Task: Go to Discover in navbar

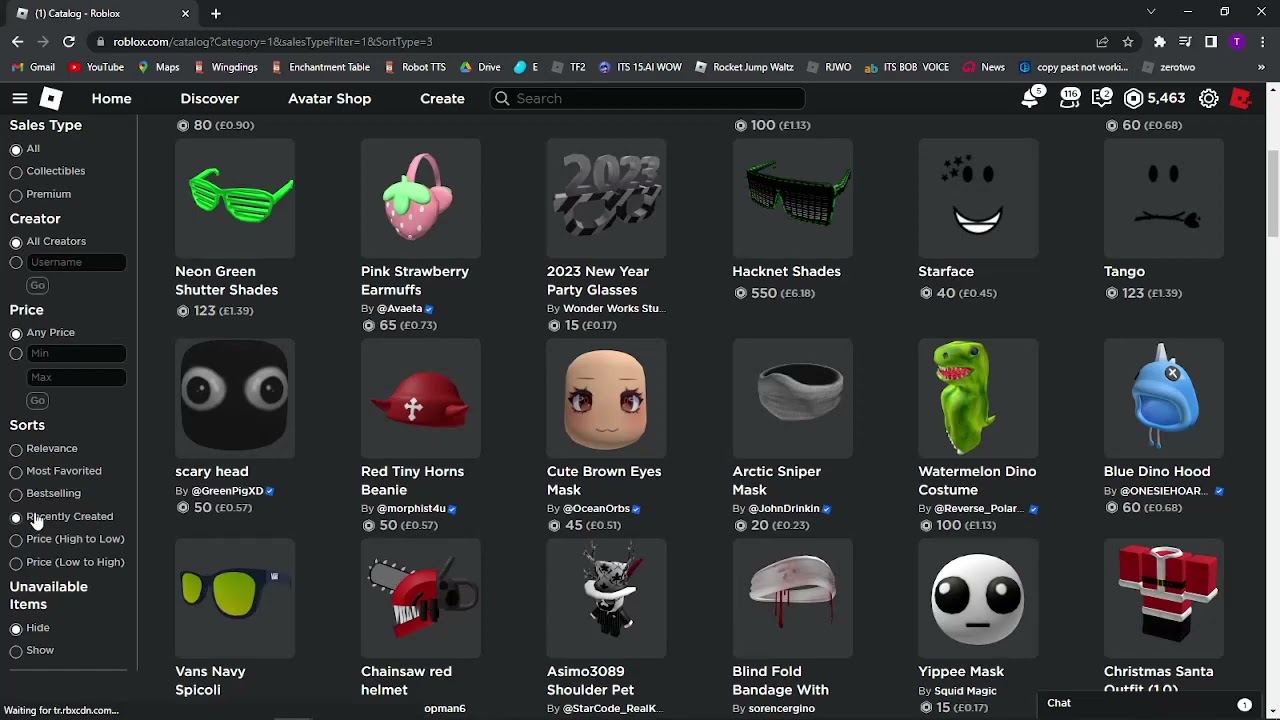Action: point(209,98)
